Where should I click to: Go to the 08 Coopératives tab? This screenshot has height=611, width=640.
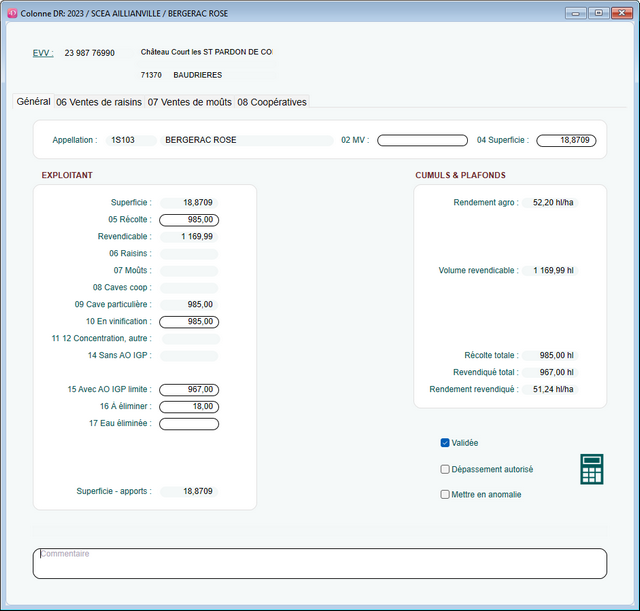tap(272, 102)
